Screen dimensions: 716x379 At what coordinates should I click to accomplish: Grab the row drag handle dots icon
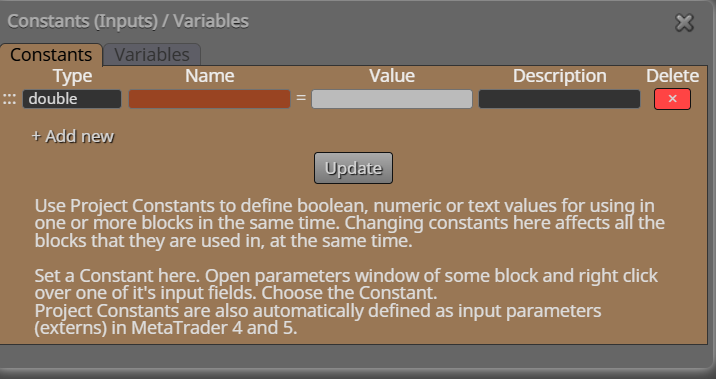[10, 99]
